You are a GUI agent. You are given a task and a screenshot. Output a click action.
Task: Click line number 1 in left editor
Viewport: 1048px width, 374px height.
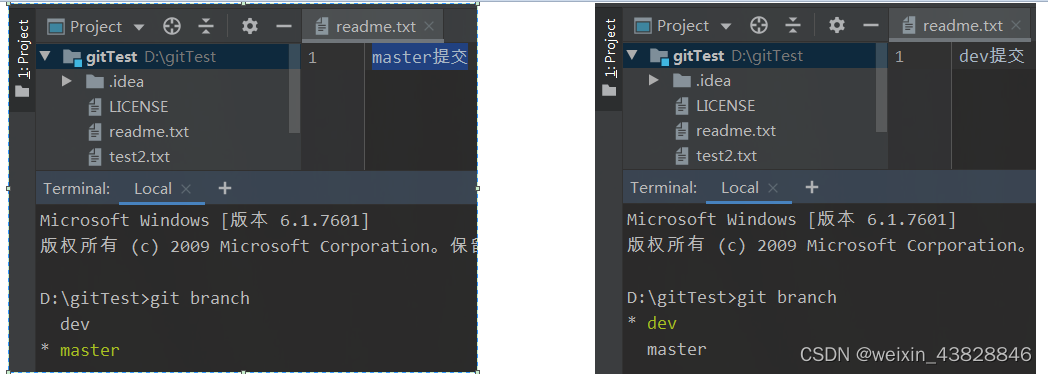coord(312,58)
